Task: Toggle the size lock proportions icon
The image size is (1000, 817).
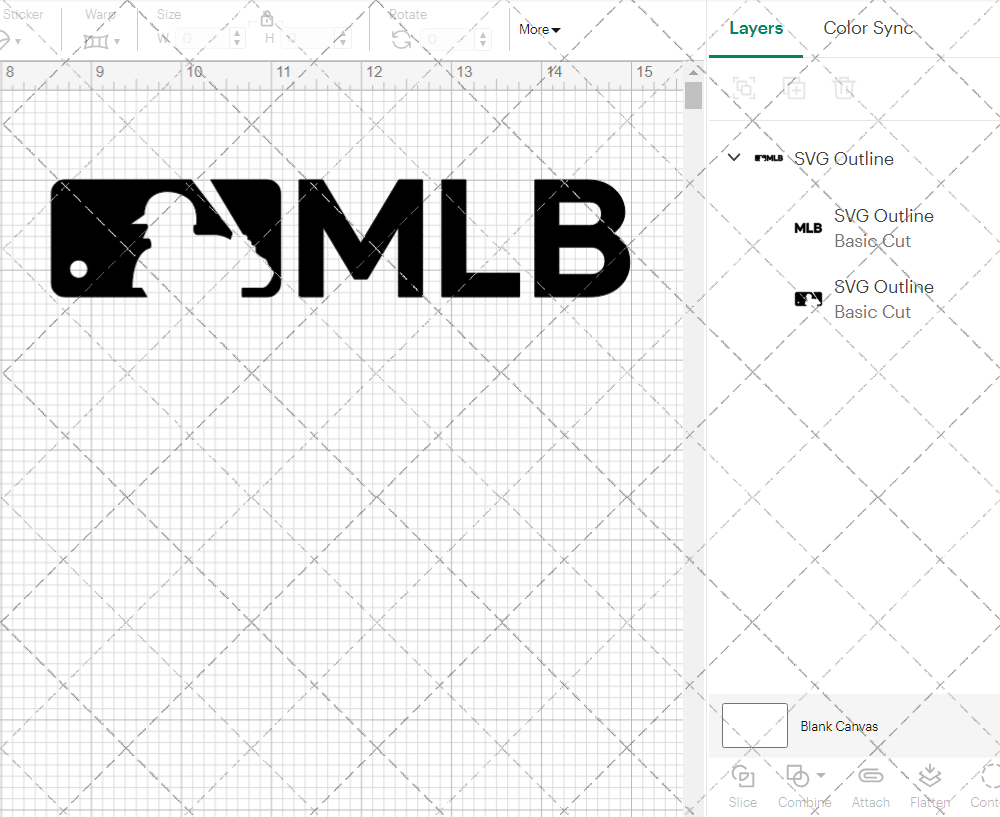Action: (x=267, y=18)
